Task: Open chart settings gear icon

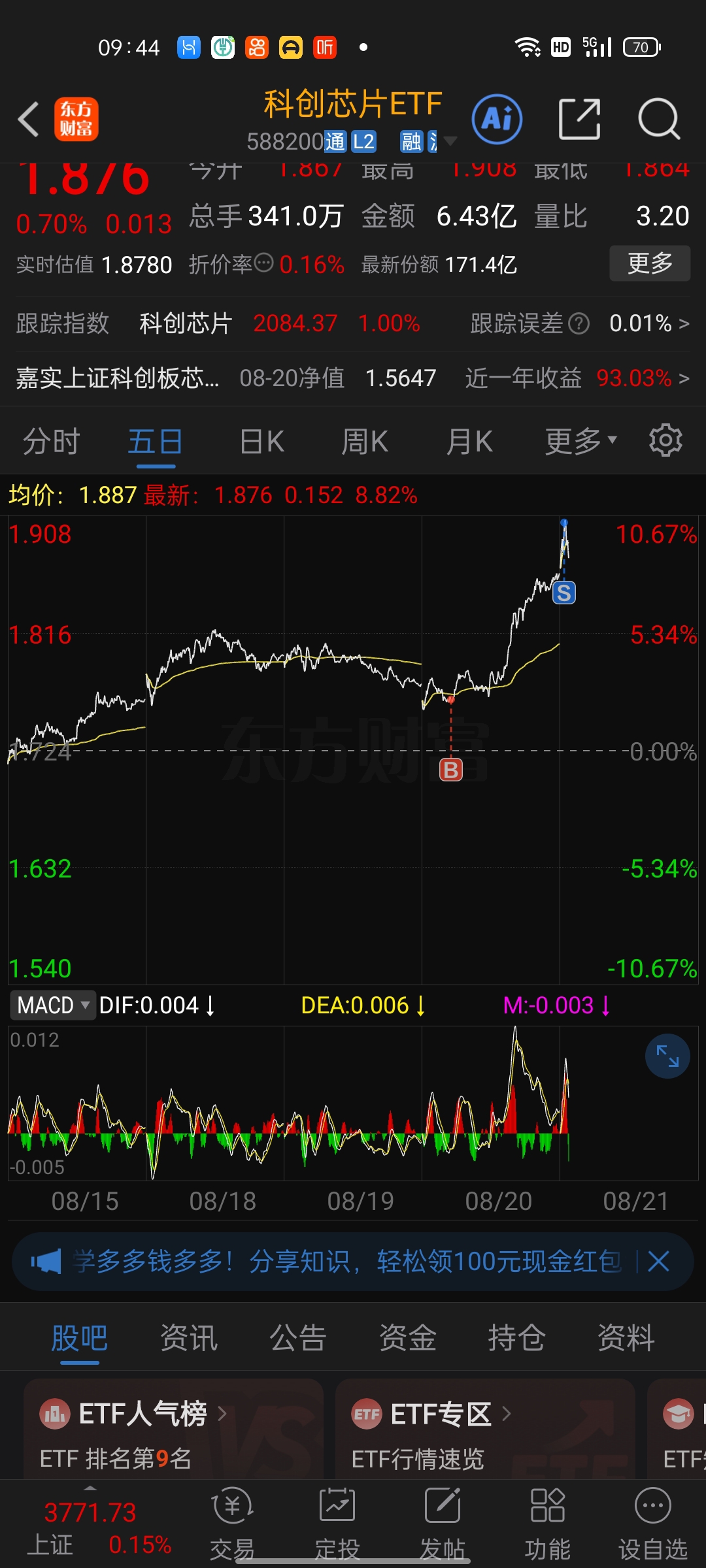Action: point(665,440)
